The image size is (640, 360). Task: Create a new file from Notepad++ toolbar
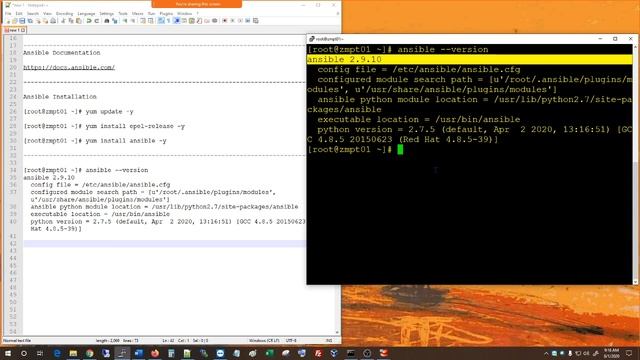[x=8, y=21]
